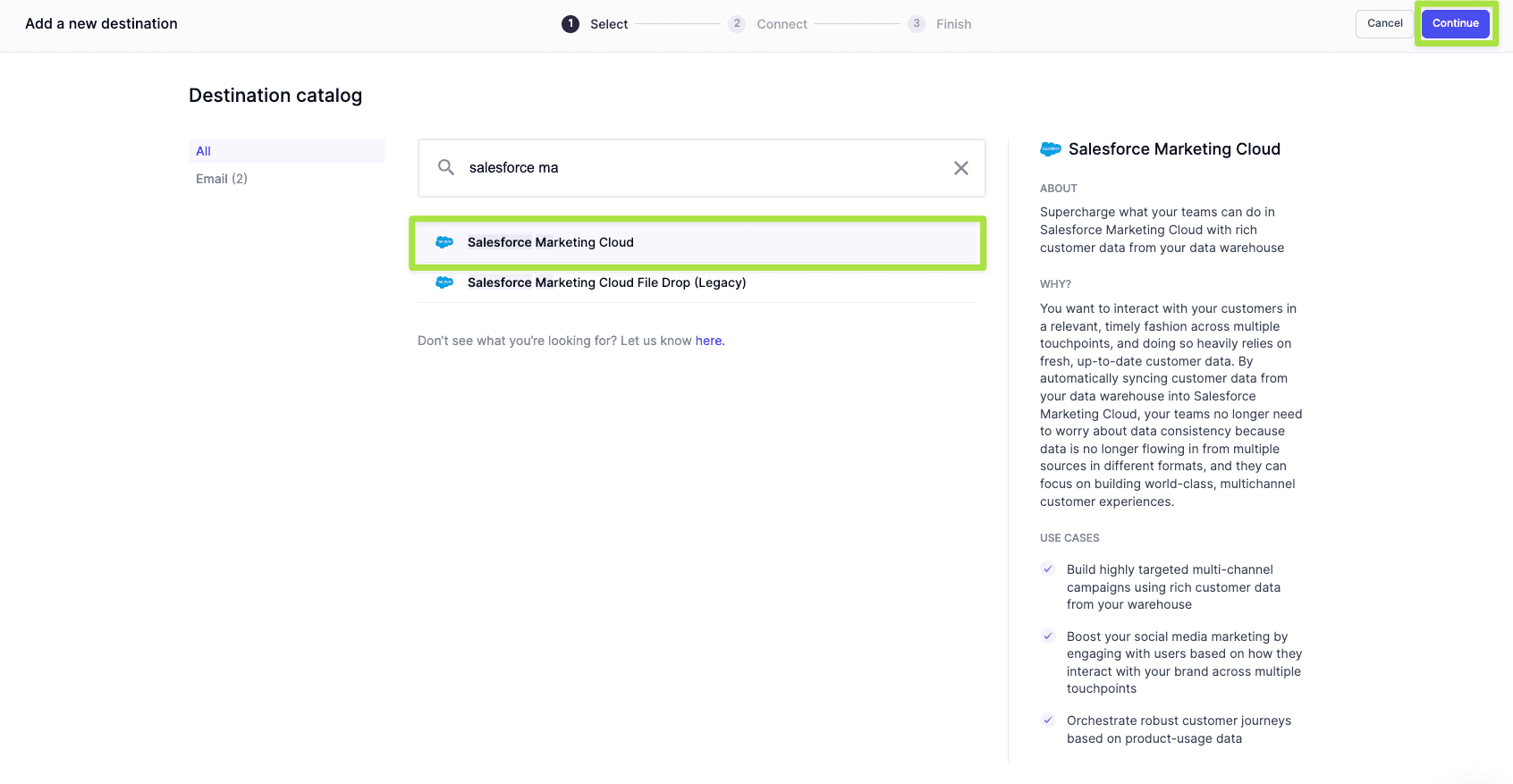Choose Salesforce Marketing Cloud File Drop (Legacy)
Image resolution: width=1513 pixels, height=784 pixels.
[606, 282]
